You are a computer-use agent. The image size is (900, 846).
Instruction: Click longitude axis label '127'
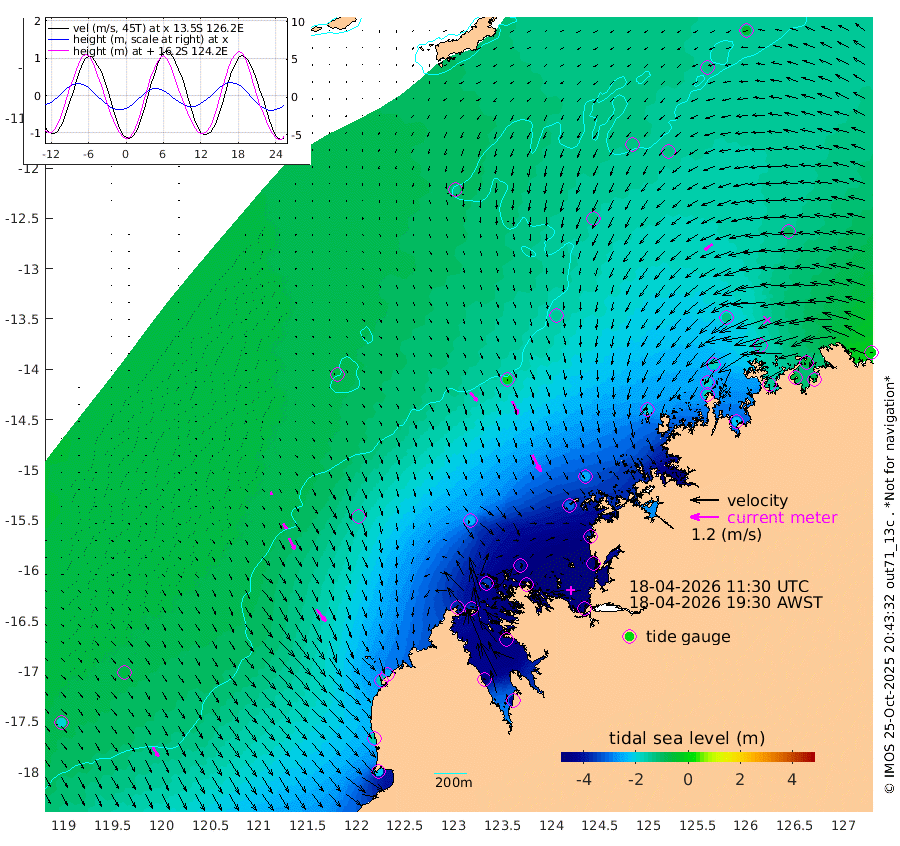tap(843, 825)
